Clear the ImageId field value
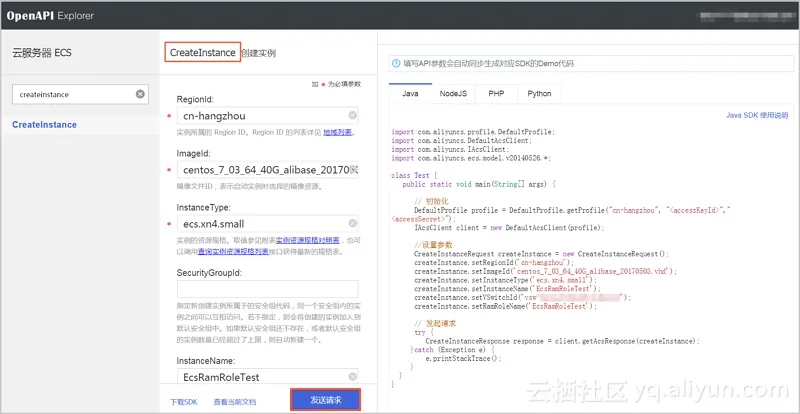Viewport: 800px width, 414px height. click(x=355, y=170)
